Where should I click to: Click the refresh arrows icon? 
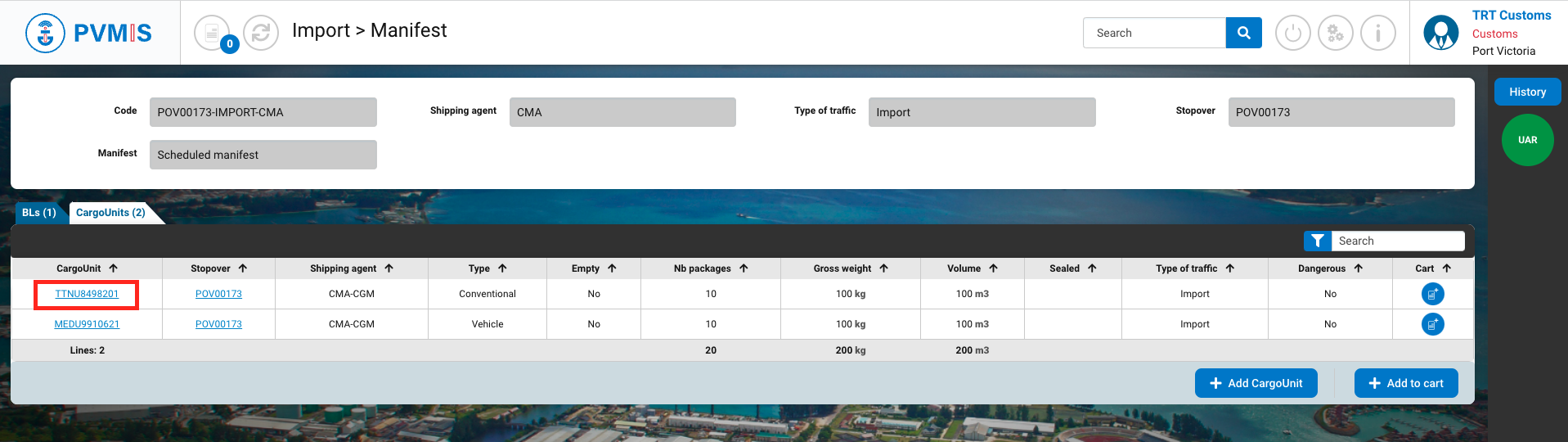pos(261,33)
